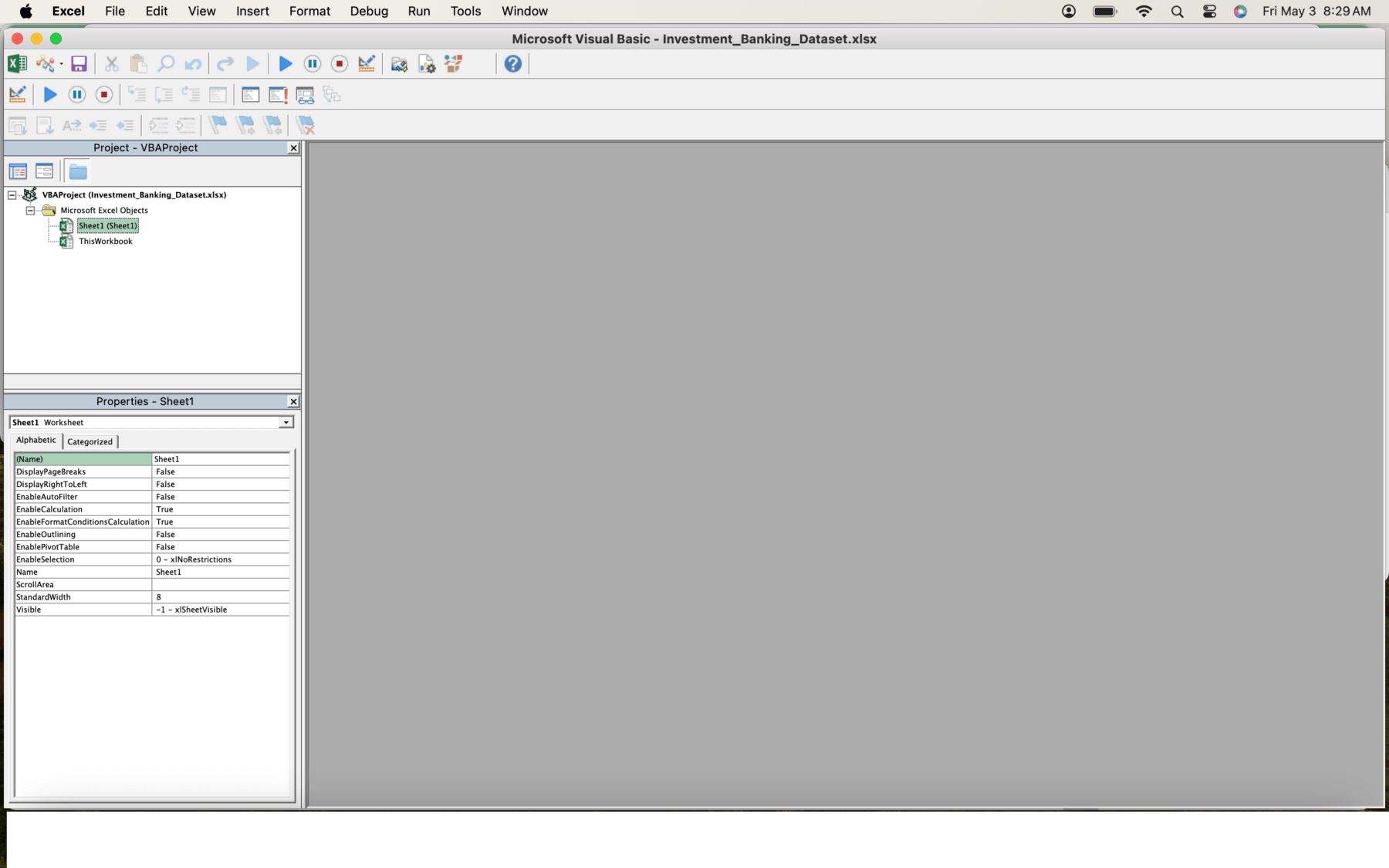Image resolution: width=1389 pixels, height=868 pixels.
Task: Select Sheet1 (Sheet1) in the project tree
Action: click(108, 226)
